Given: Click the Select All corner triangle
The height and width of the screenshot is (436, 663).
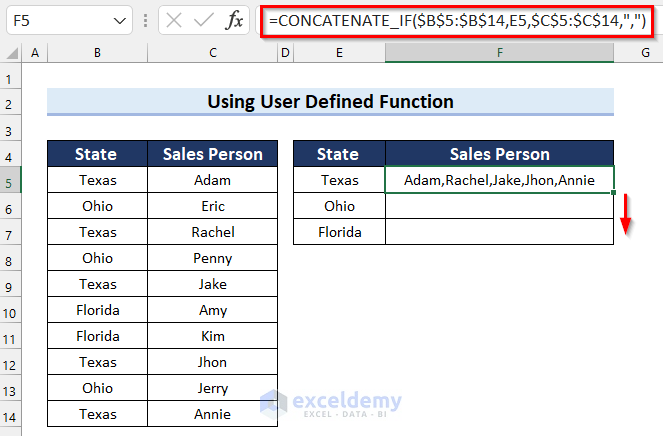Looking at the screenshot, I should 11,53.
